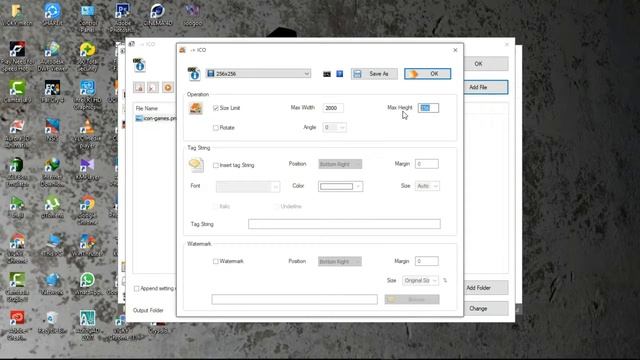
Task: Open the Tag String Position dropdown
Action: click(x=340, y=164)
